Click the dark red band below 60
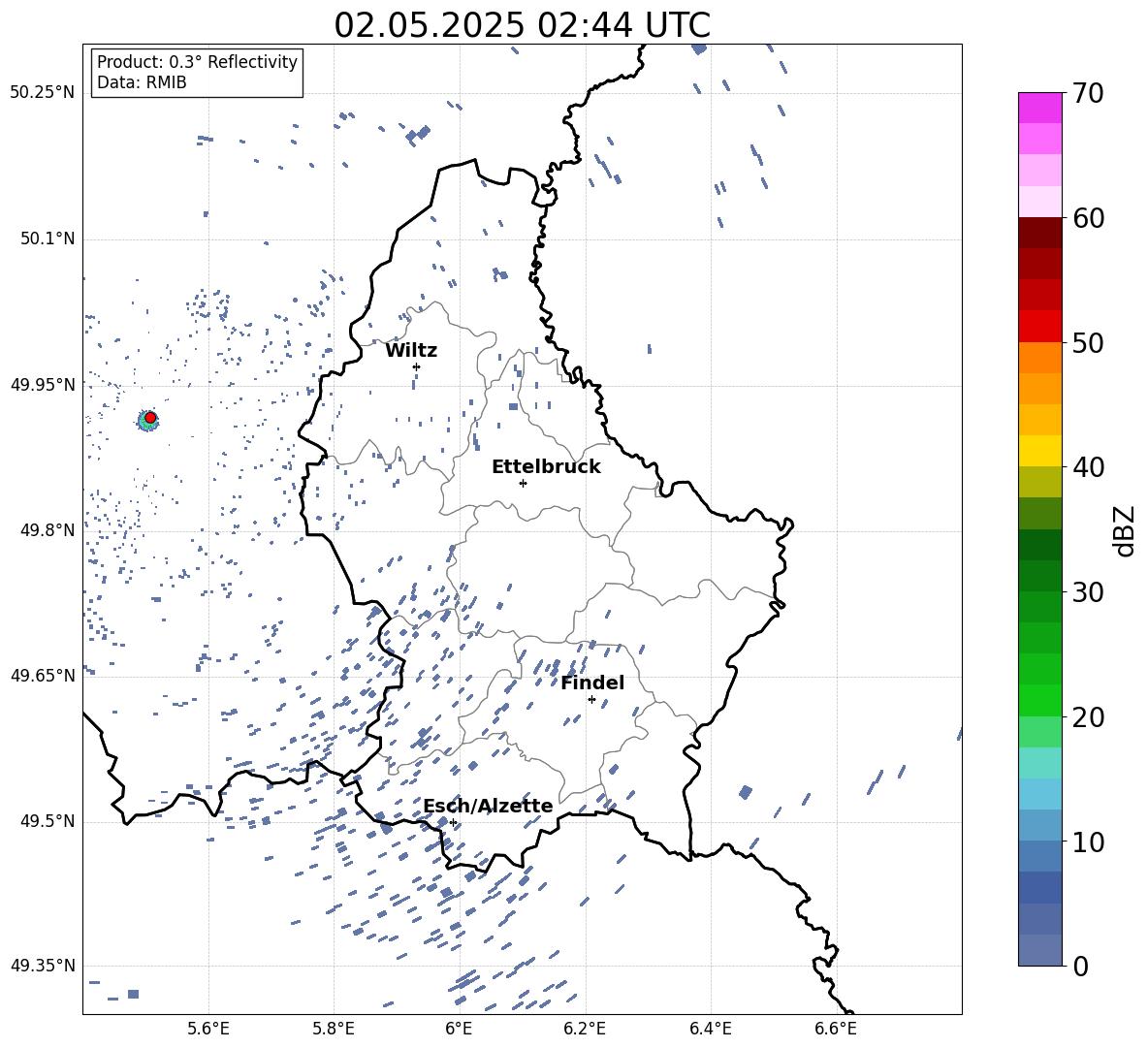The height and width of the screenshot is (1048, 1148). pos(1039,233)
